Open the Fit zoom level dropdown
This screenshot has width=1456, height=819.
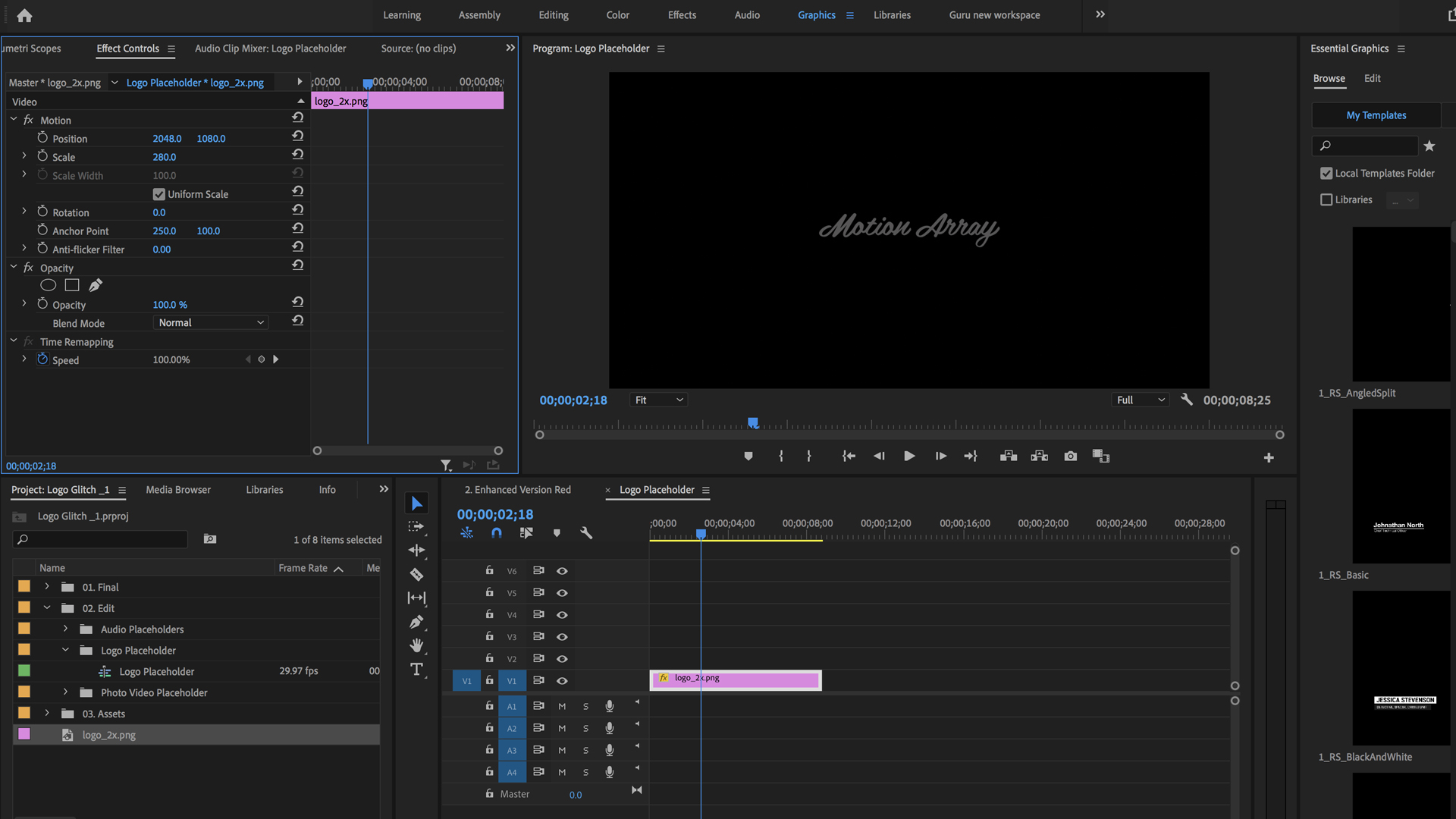point(657,400)
